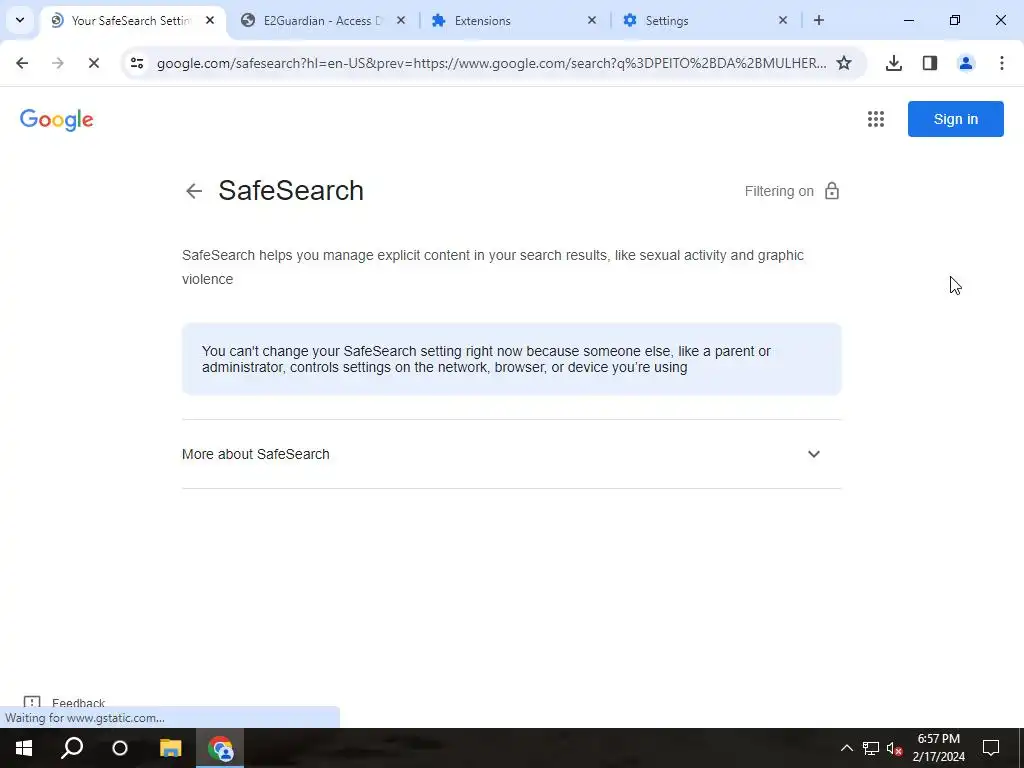Viewport: 1024px width, 768px height.
Task: Open Chrome three-dot menu
Action: 1002,63
